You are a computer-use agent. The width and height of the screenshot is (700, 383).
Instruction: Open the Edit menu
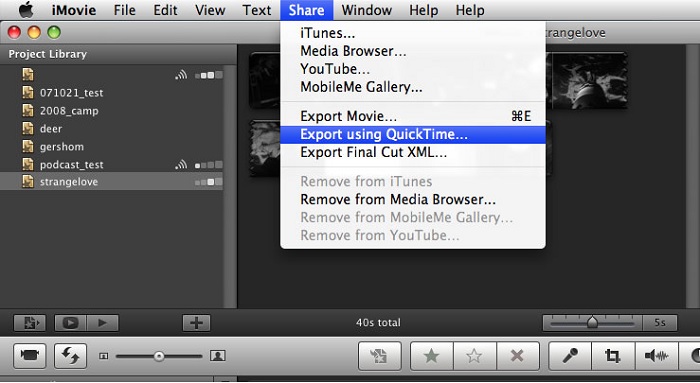point(165,10)
